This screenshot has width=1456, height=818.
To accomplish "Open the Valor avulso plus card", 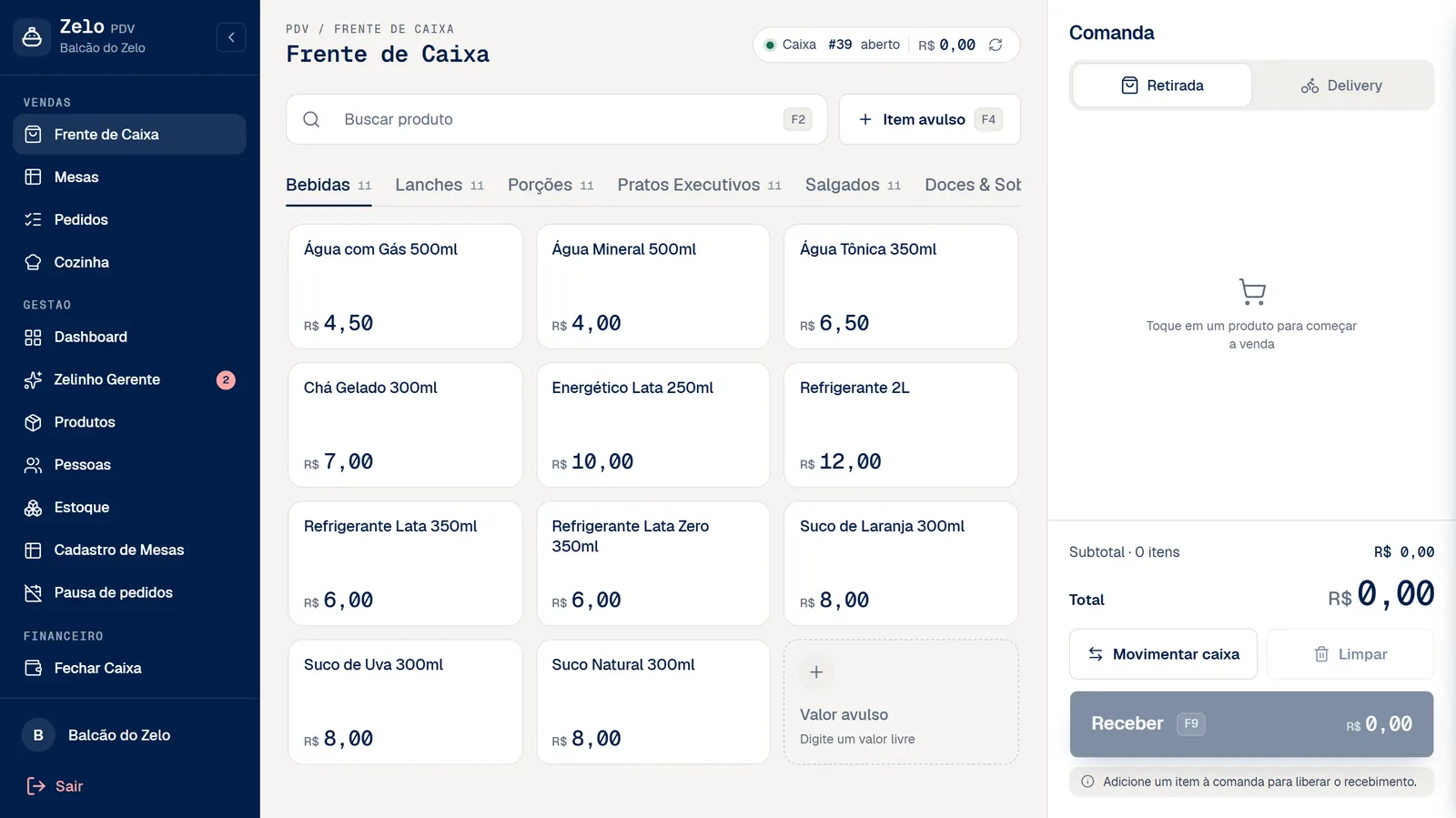I will [x=901, y=702].
